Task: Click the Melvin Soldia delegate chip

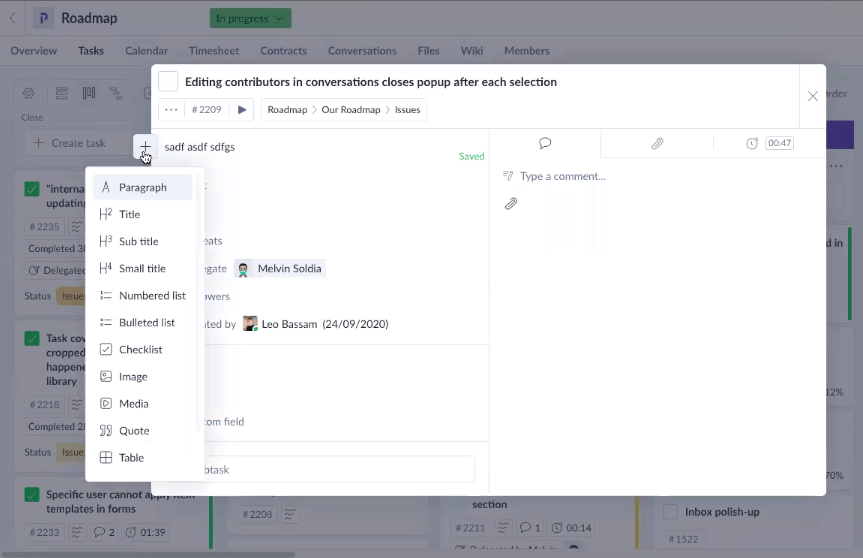Action: coord(280,269)
